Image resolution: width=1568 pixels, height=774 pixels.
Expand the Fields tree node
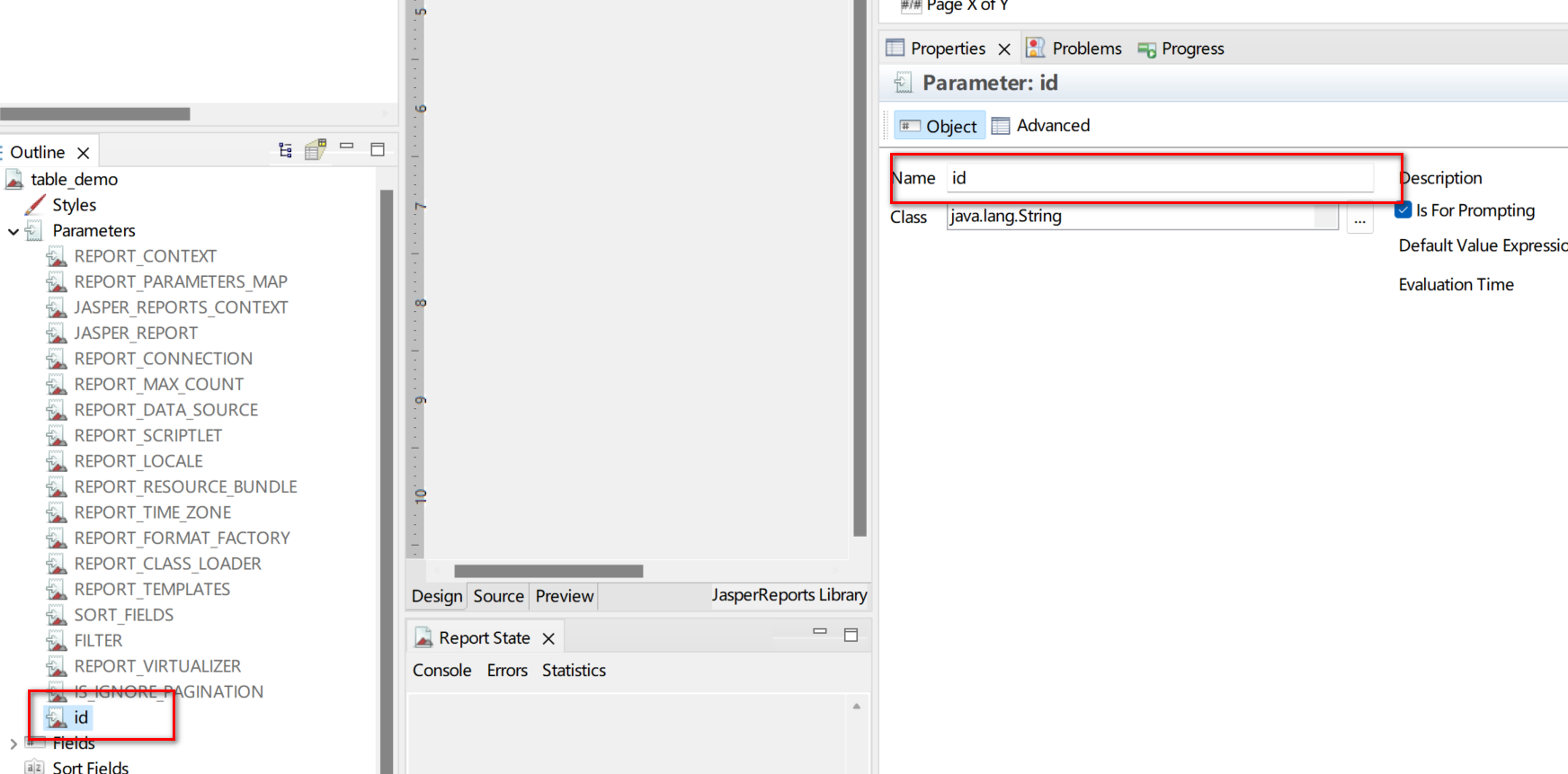(x=13, y=743)
